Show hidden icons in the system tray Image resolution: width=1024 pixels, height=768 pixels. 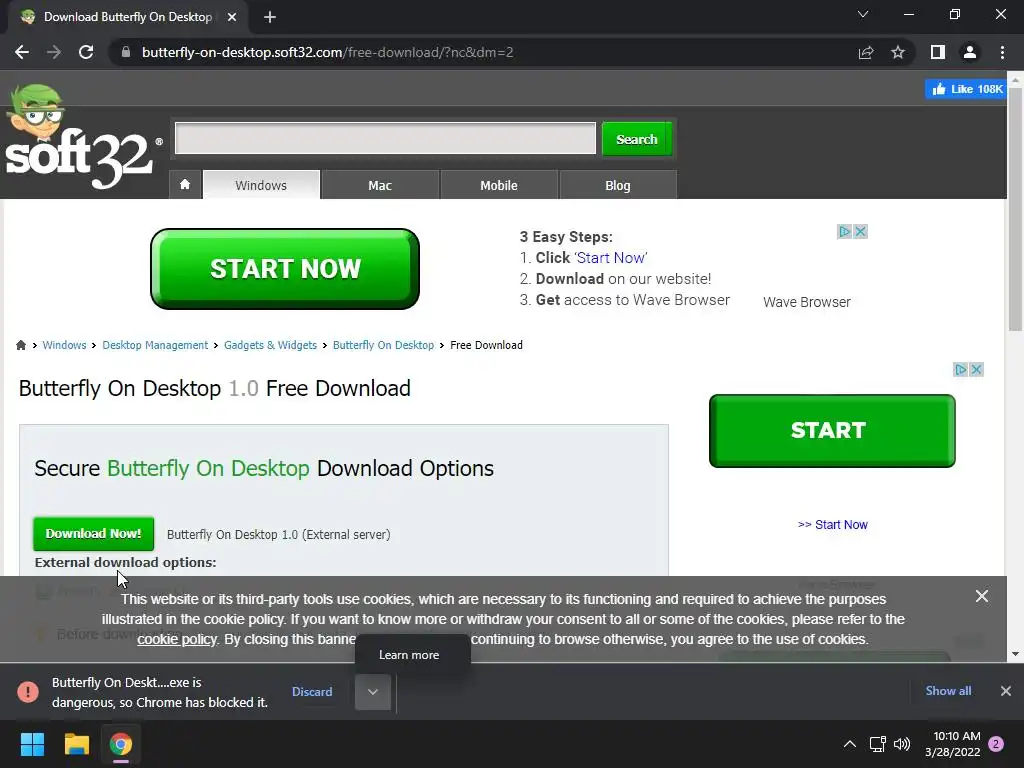850,744
